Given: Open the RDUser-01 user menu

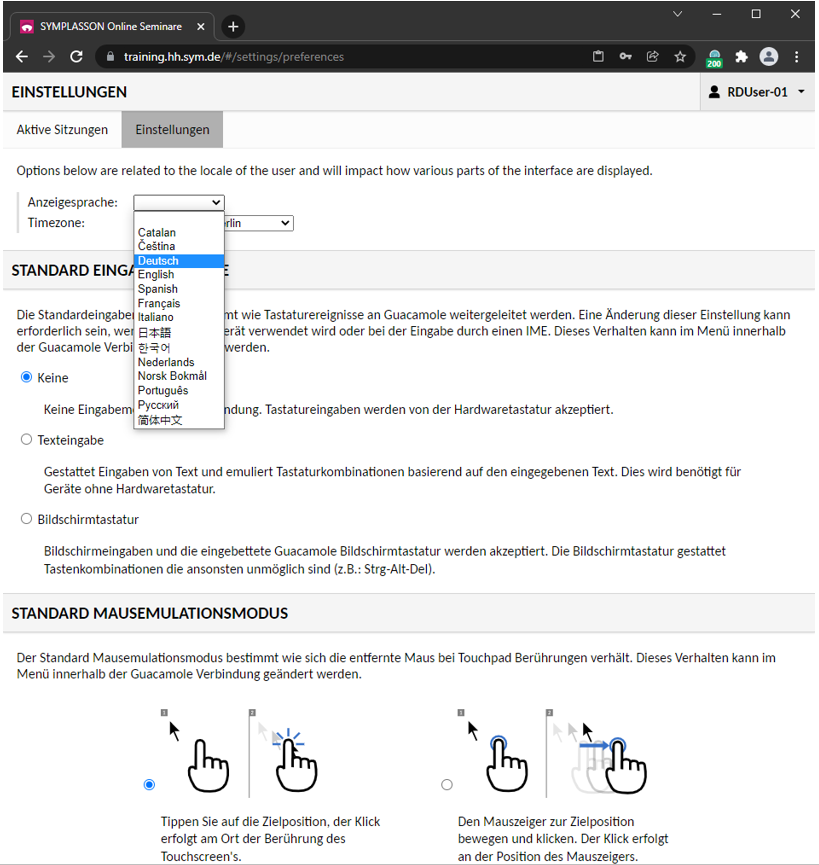Looking at the screenshot, I should pos(757,92).
